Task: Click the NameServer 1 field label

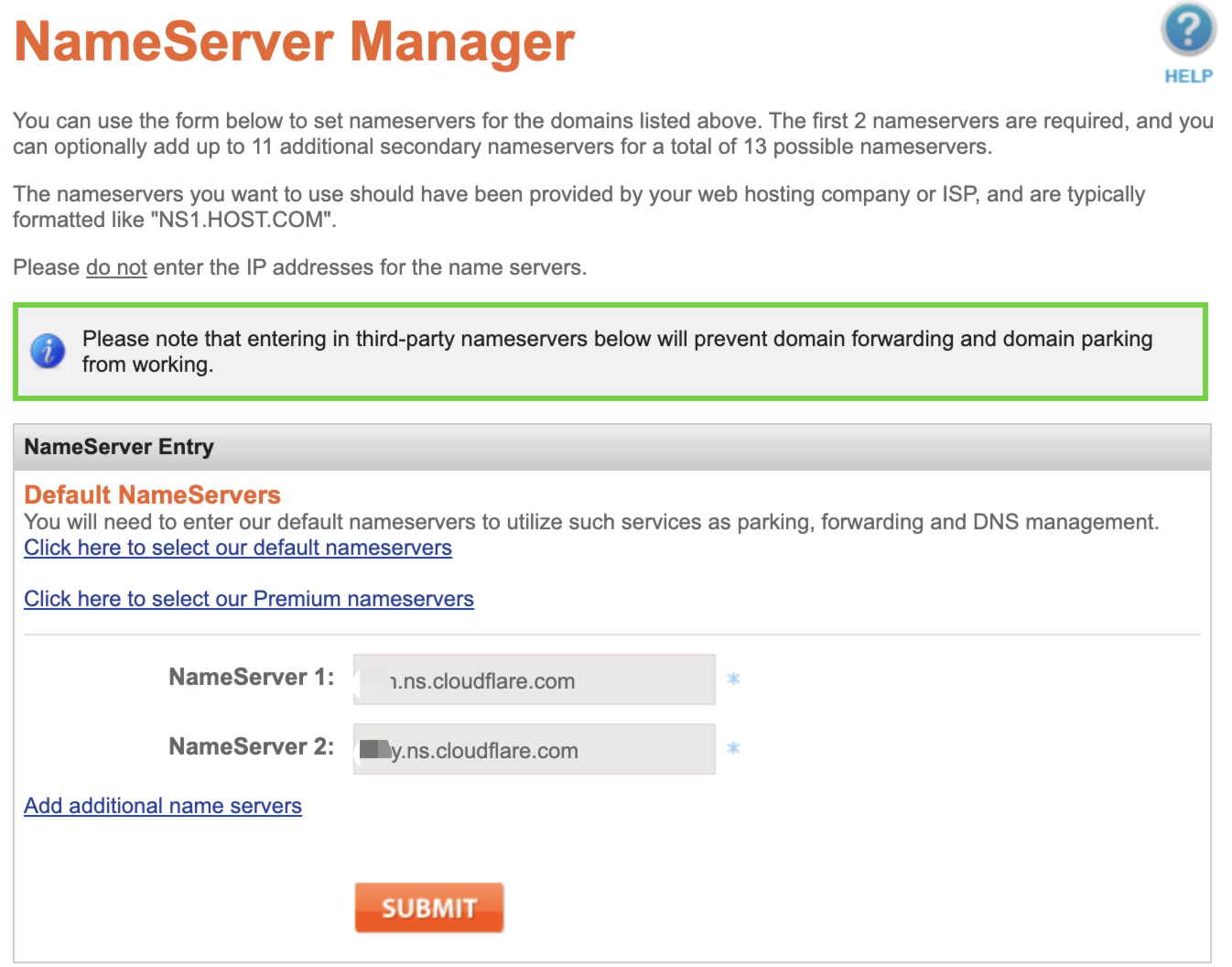Action: [x=252, y=678]
